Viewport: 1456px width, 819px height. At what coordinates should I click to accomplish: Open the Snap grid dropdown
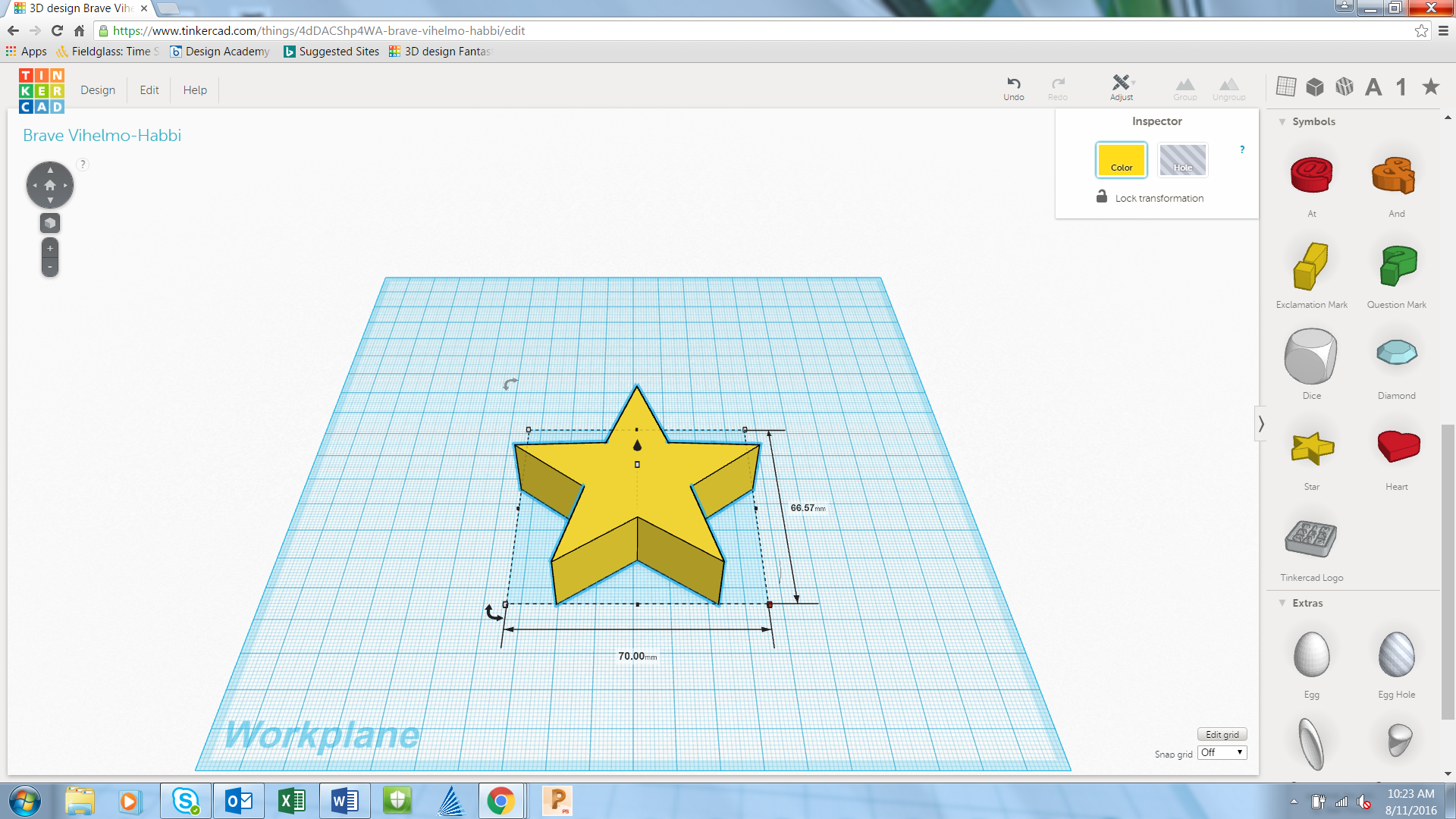(1222, 753)
